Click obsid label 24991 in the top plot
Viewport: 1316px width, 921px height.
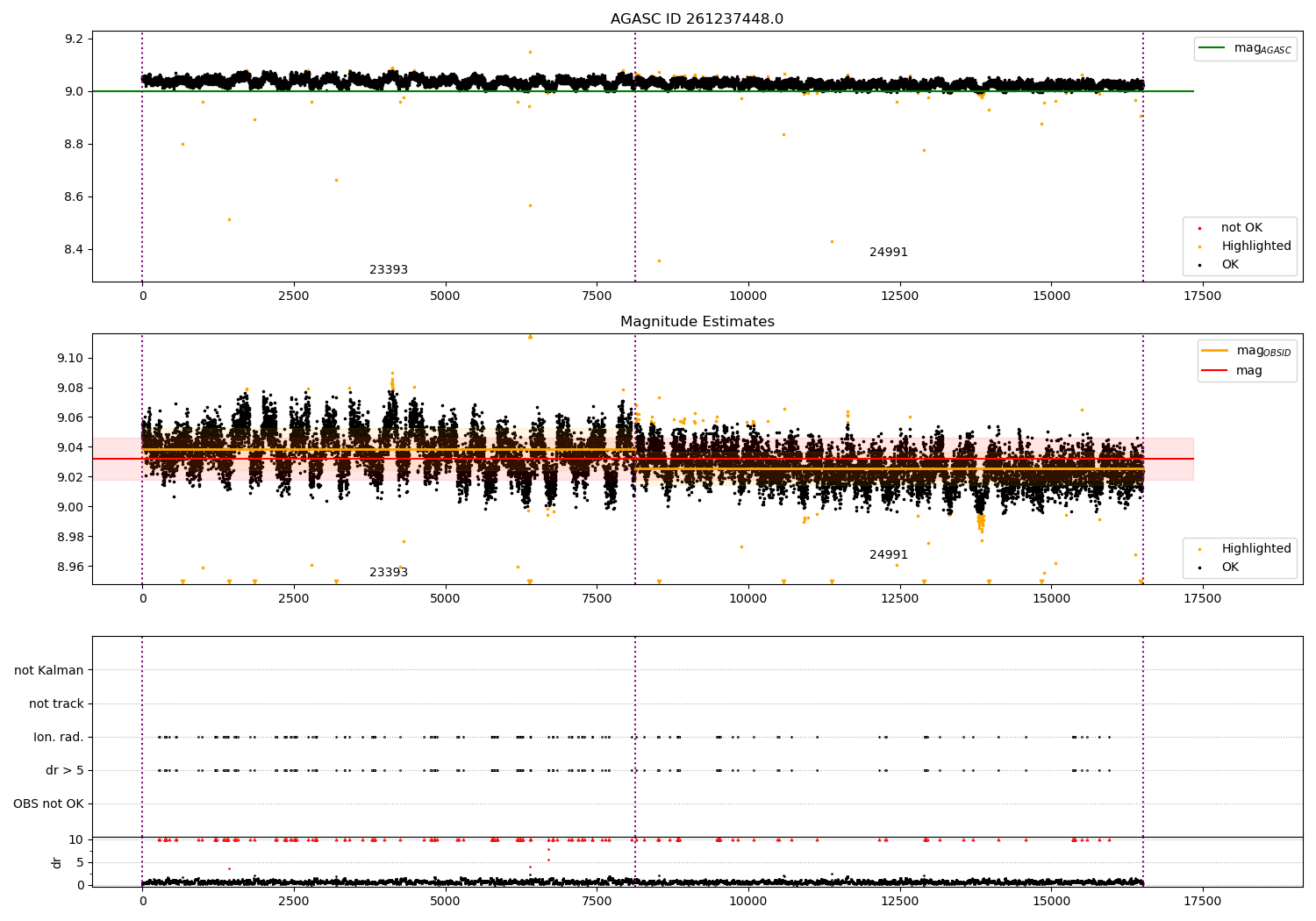coord(889,253)
